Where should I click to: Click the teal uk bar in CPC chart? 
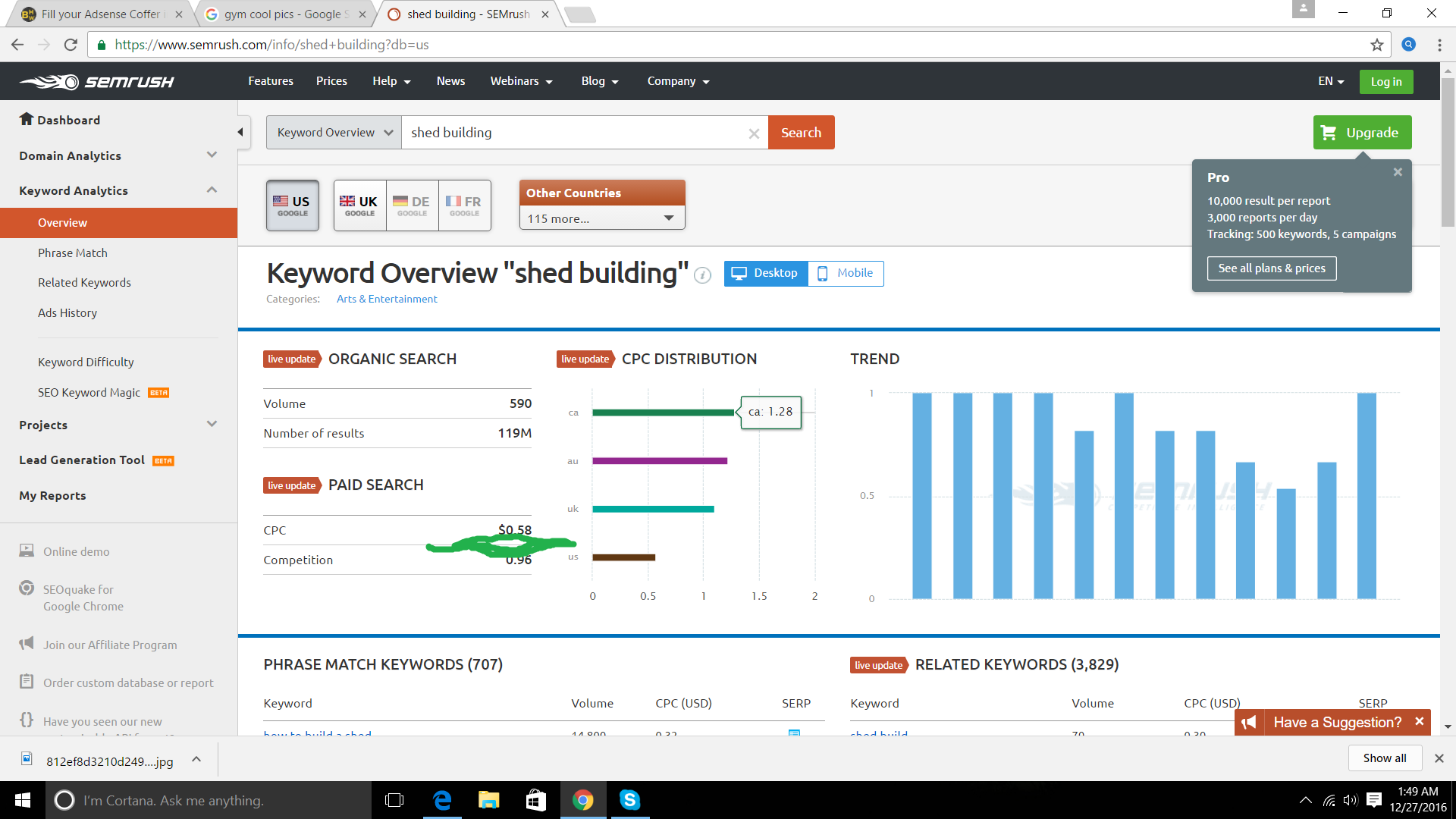pyautogui.click(x=653, y=509)
